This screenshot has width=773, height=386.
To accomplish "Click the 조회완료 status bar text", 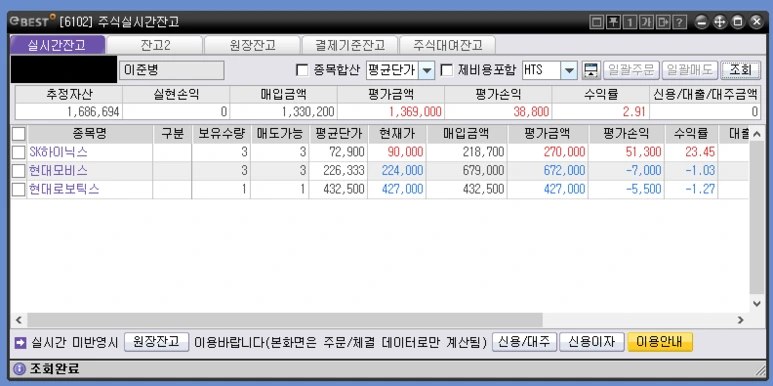I will [x=54, y=369].
